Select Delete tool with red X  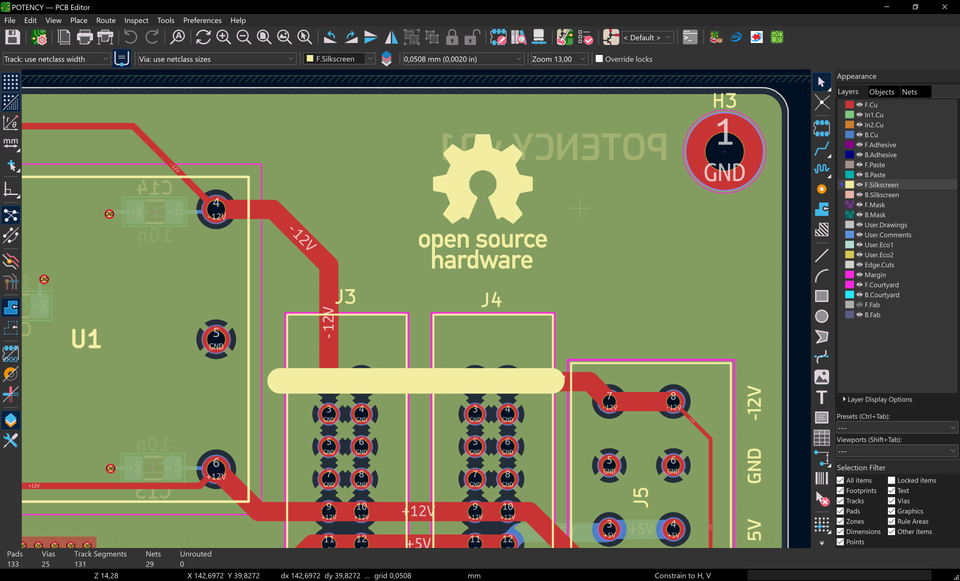pyautogui.click(x=822, y=499)
